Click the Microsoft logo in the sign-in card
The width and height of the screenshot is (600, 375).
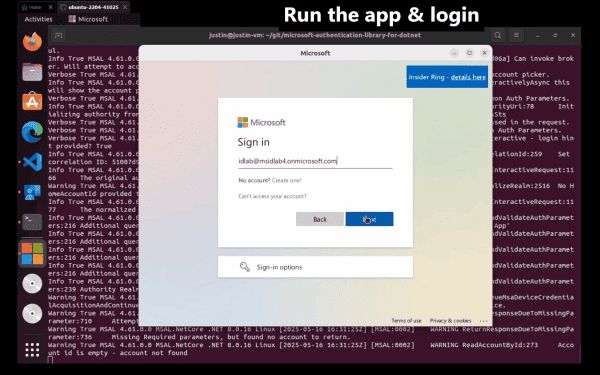261,122
